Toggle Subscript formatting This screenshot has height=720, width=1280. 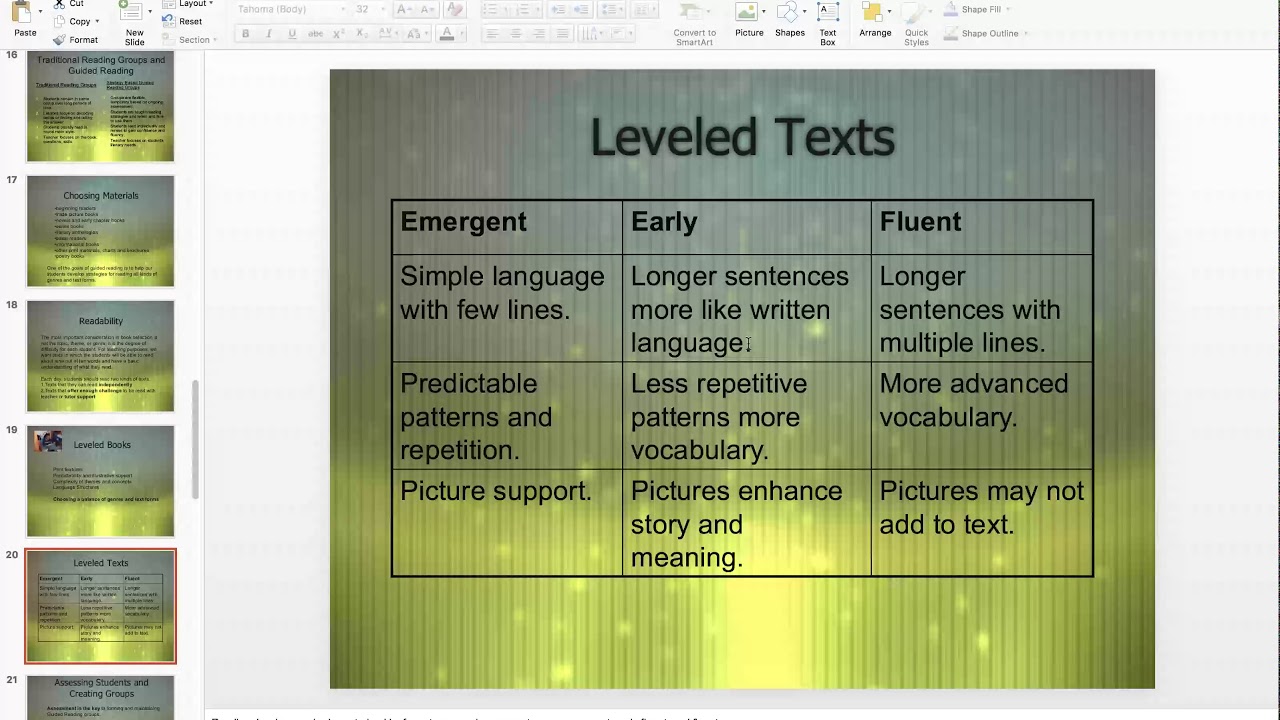tap(362, 34)
